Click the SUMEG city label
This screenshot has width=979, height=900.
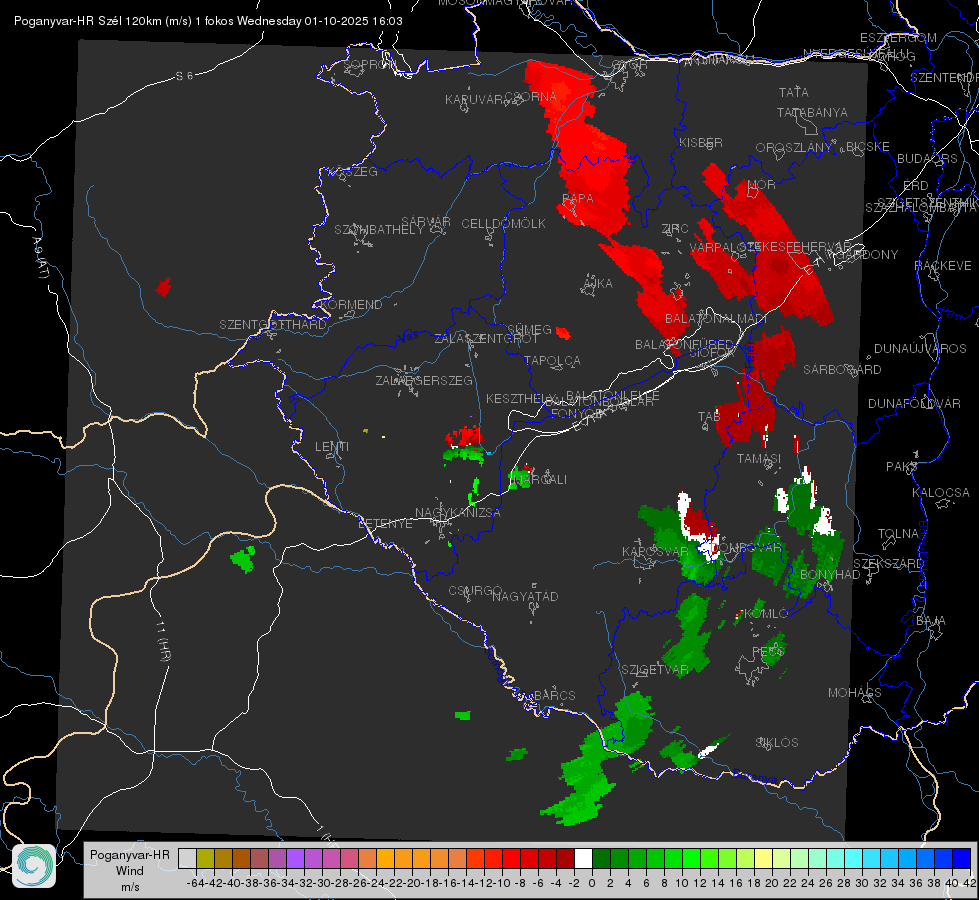[529, 329]
